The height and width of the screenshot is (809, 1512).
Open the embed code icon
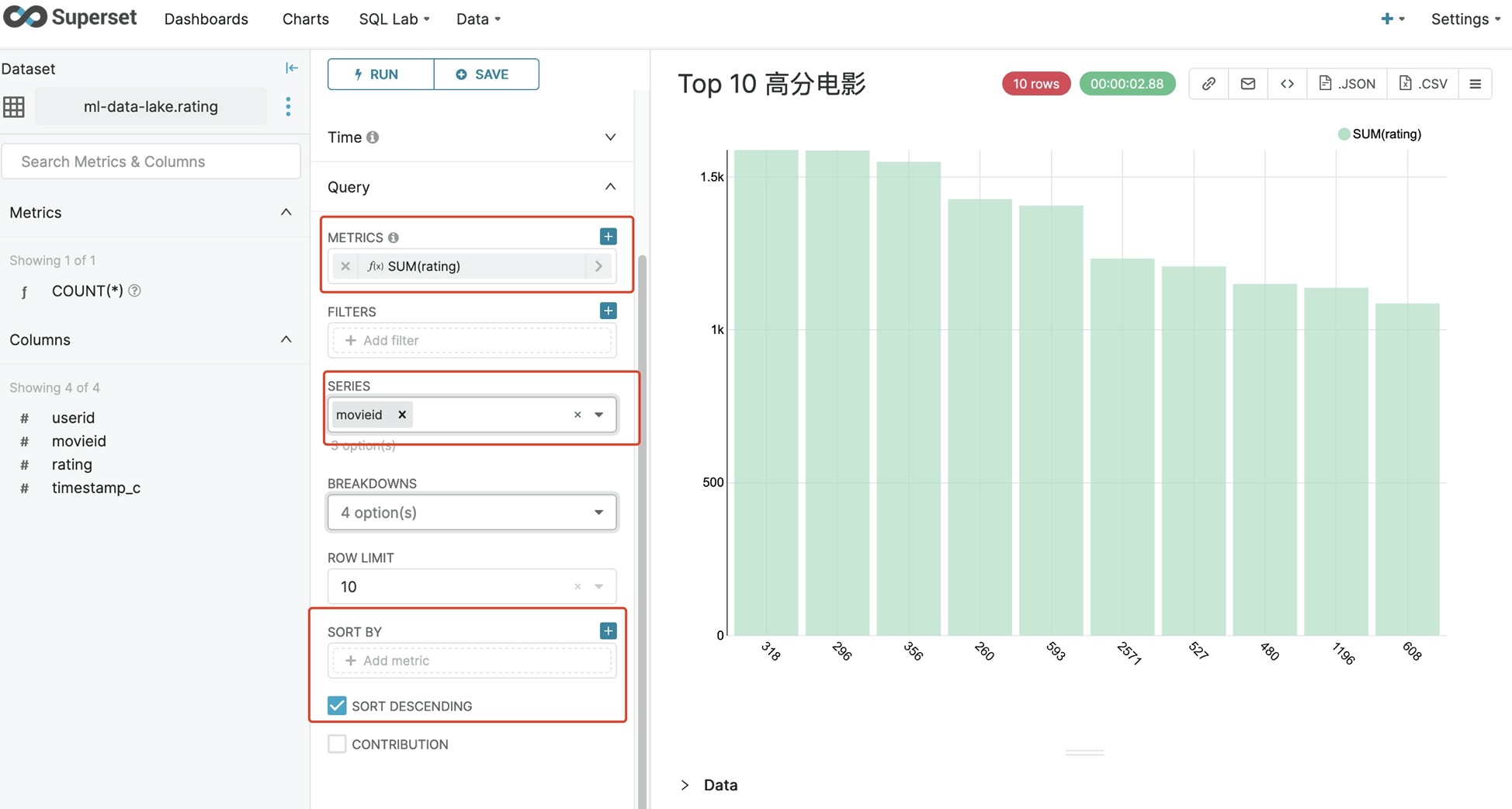pyautogui.click(x=1287, y=84)
